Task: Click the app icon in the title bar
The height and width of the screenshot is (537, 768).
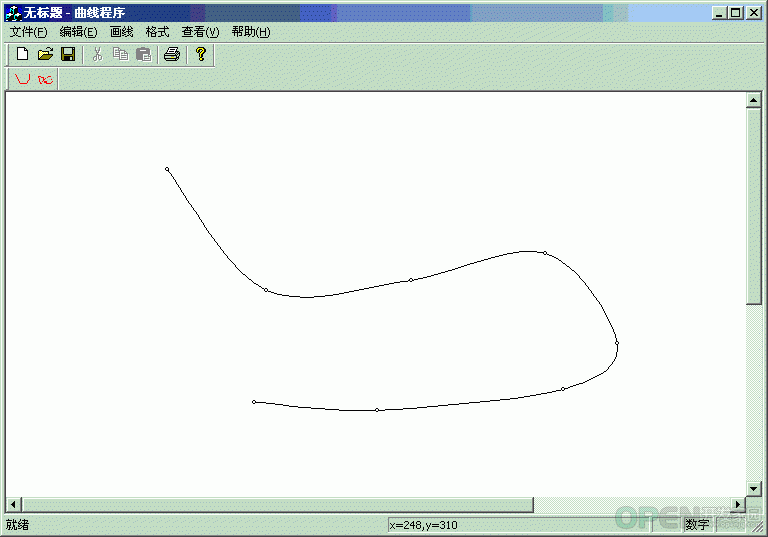Action: (13, 13)
